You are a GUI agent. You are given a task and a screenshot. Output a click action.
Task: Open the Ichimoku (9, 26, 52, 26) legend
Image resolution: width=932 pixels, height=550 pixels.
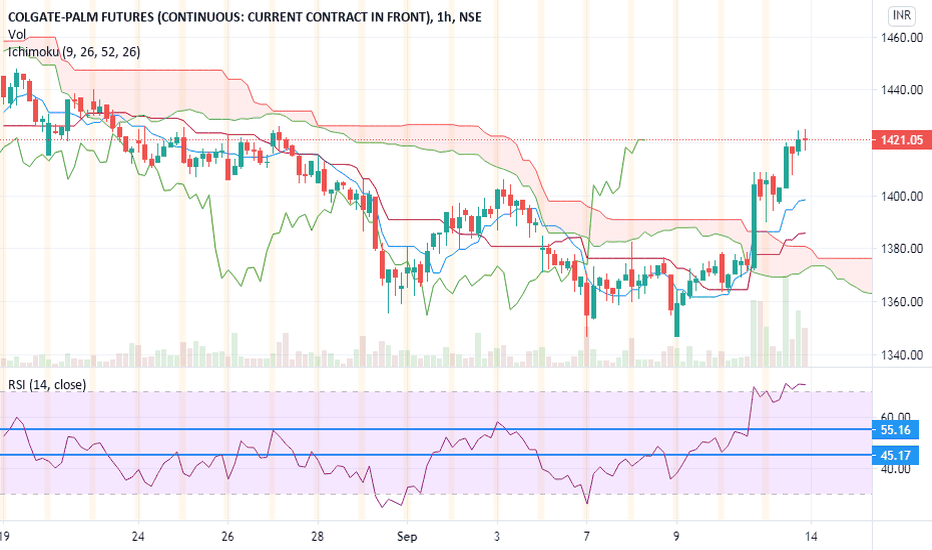pos(74,52)
